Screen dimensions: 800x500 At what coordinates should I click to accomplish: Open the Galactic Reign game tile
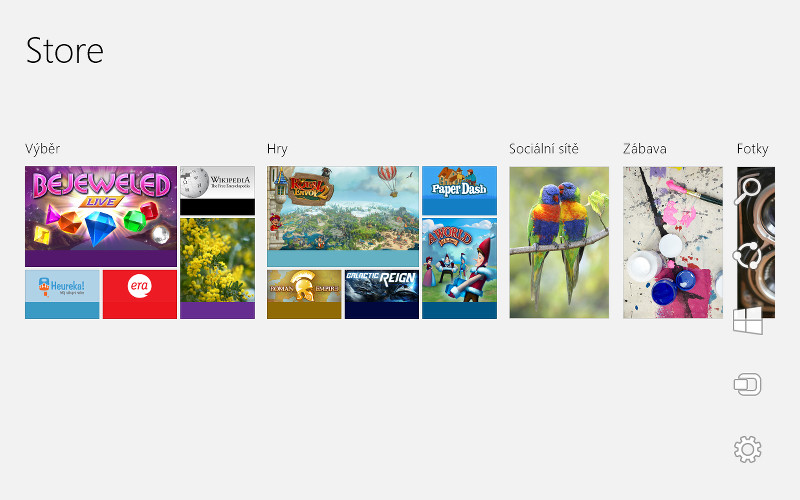click(382, 294)
